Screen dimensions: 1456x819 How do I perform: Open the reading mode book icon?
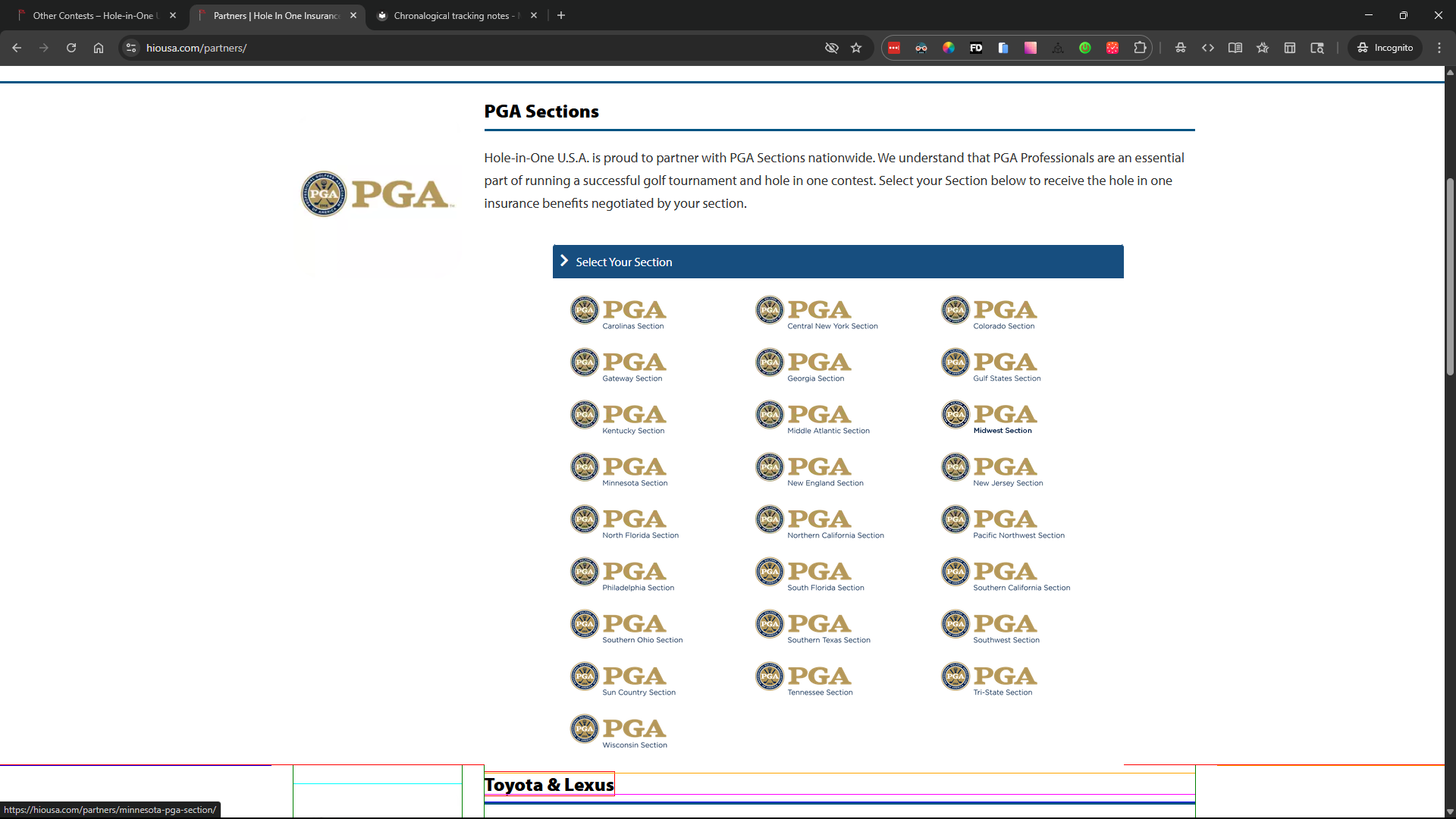(1235, 48)
